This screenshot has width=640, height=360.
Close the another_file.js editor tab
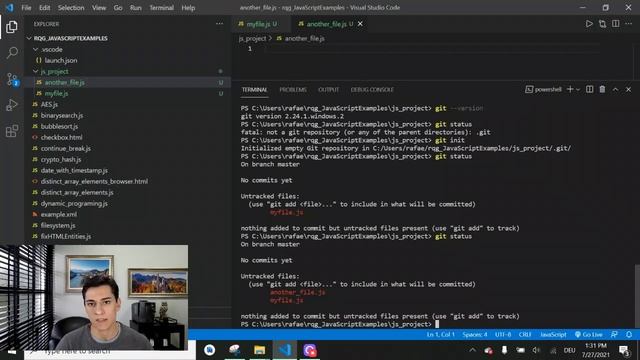[360, 24]
